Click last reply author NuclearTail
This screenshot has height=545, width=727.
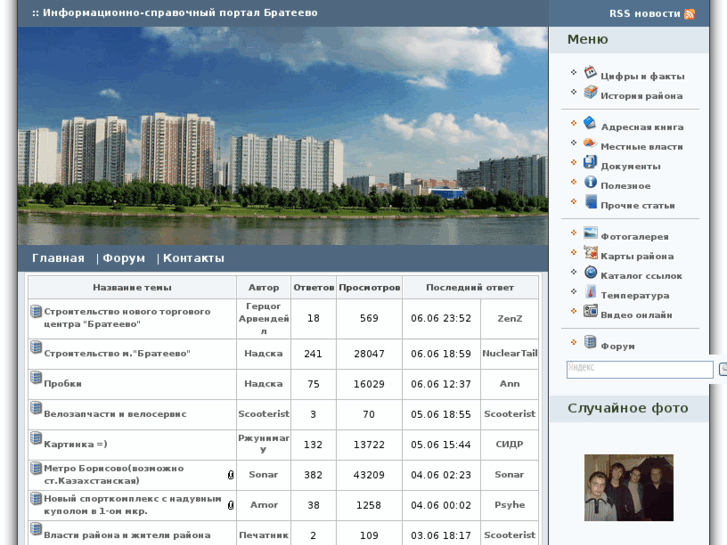[x=510, y=353]
